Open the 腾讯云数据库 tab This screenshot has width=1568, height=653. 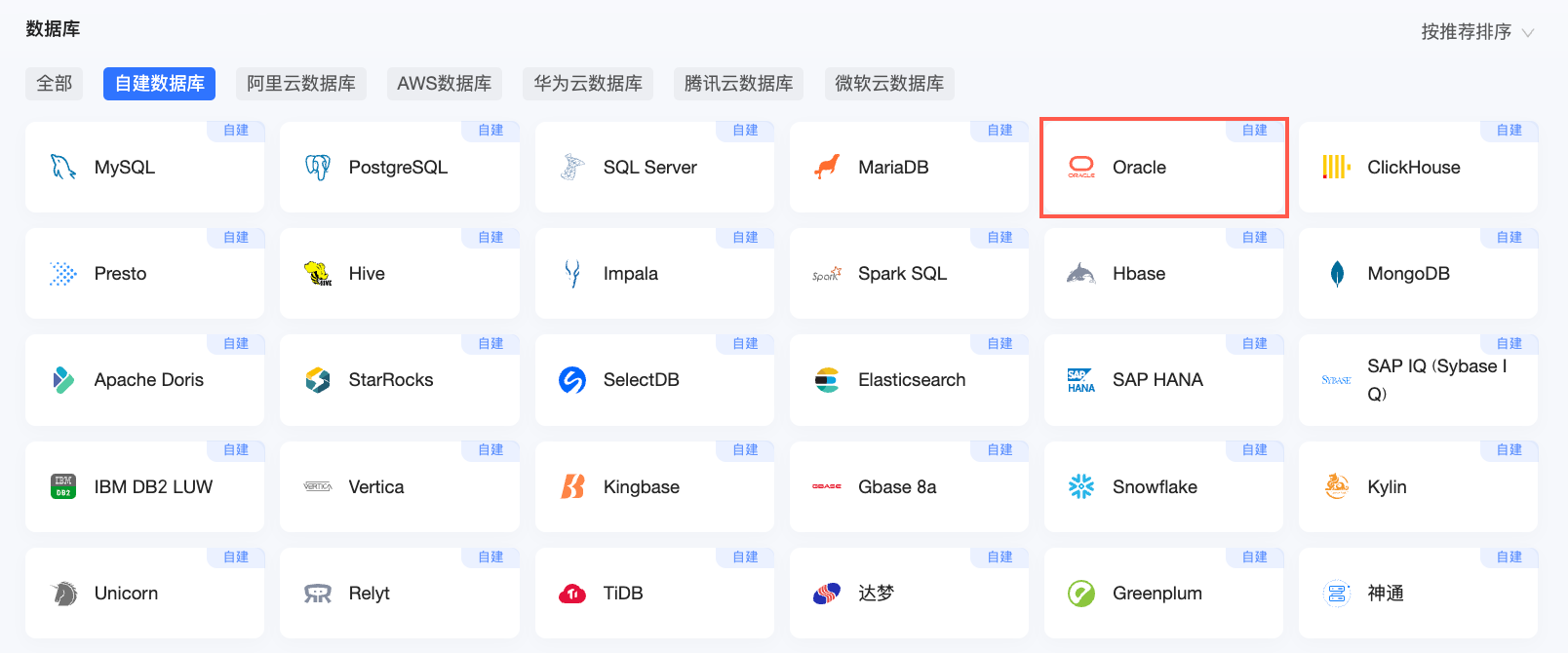(739, 84)
